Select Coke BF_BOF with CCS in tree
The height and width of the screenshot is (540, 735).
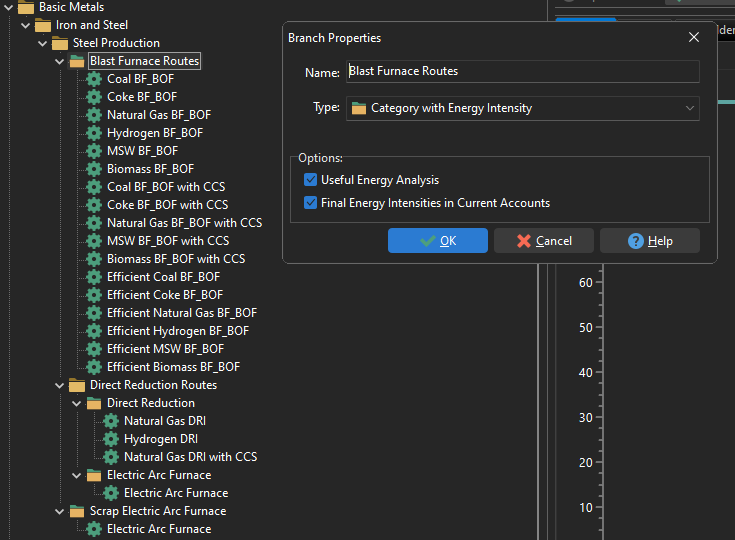(x=167, y=205)
